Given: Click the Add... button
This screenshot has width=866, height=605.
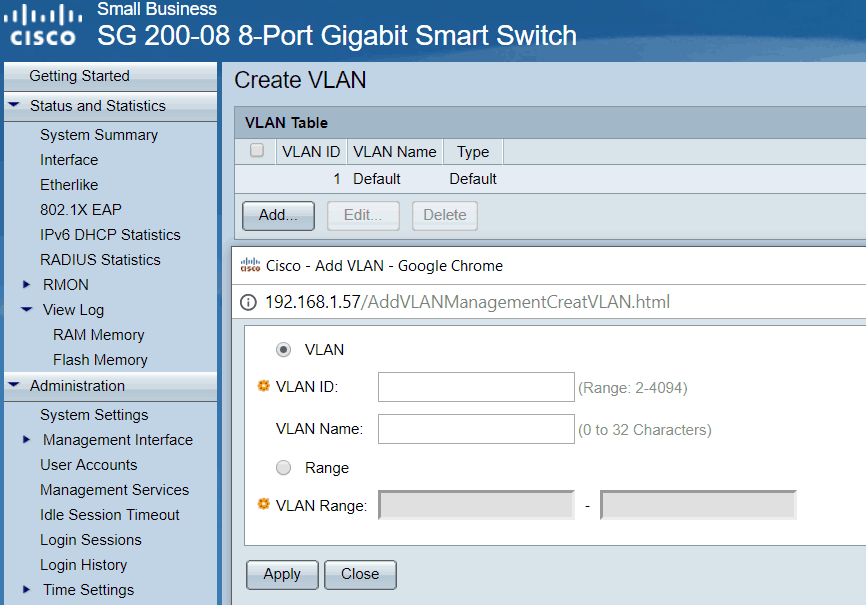Looking at the screenshot, I should (x=278, y=215).
